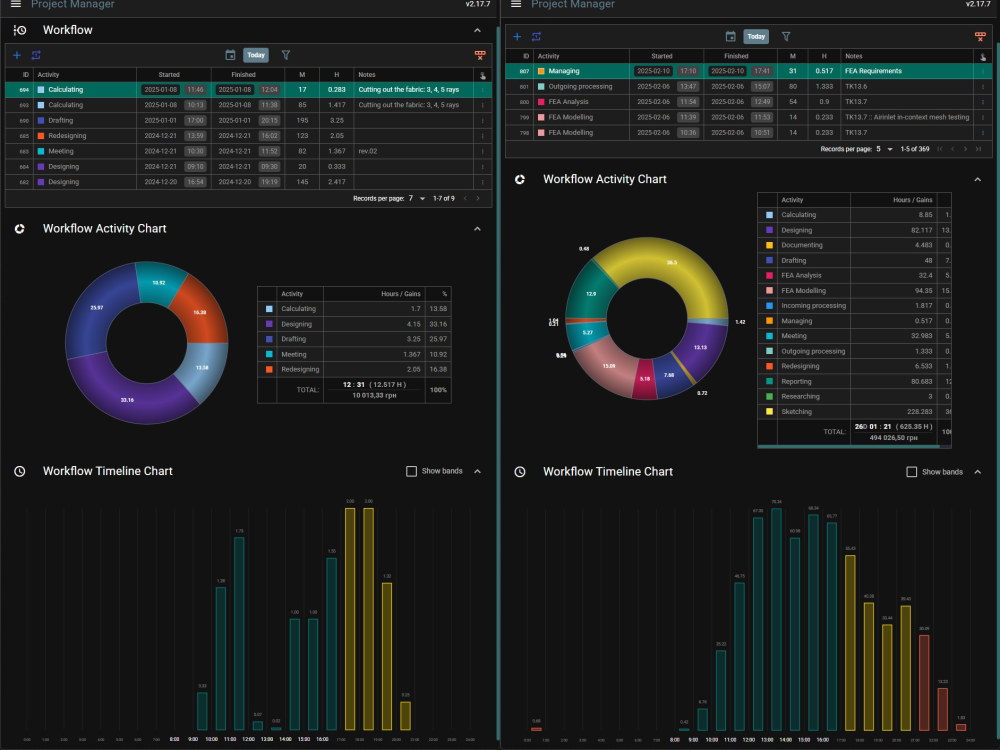Open hamburger menu in left Project Manager
Image resolution: width=1000 pixels, height=750 pixels.
[x=16, y=4]
